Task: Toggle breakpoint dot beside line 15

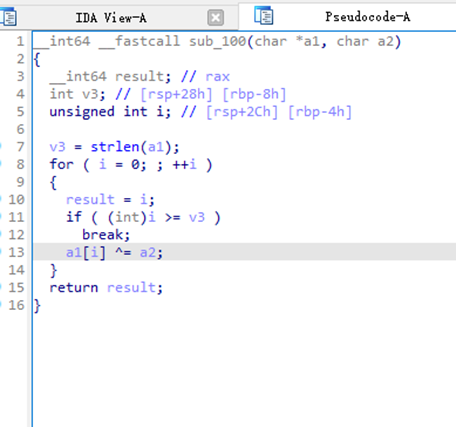Action: (x=0, y=287)
